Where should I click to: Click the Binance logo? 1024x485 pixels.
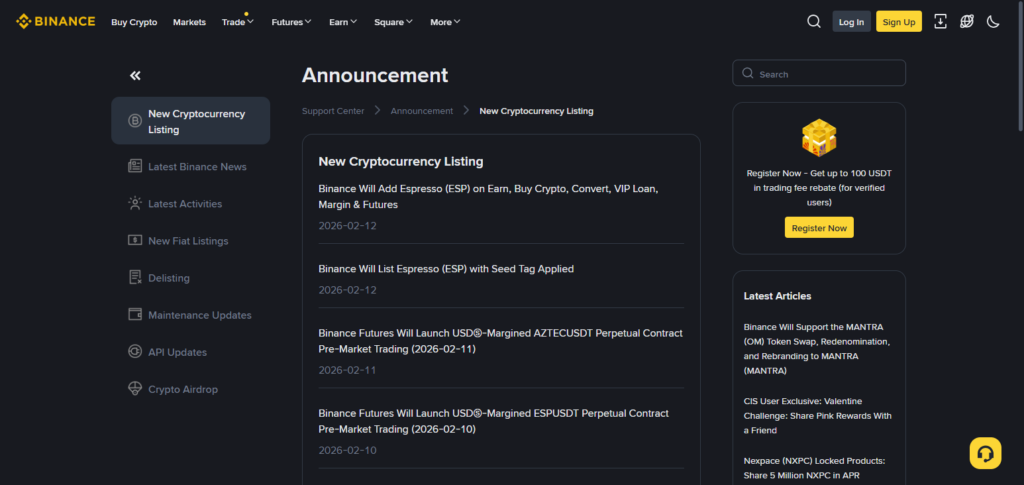coord(56,22)
